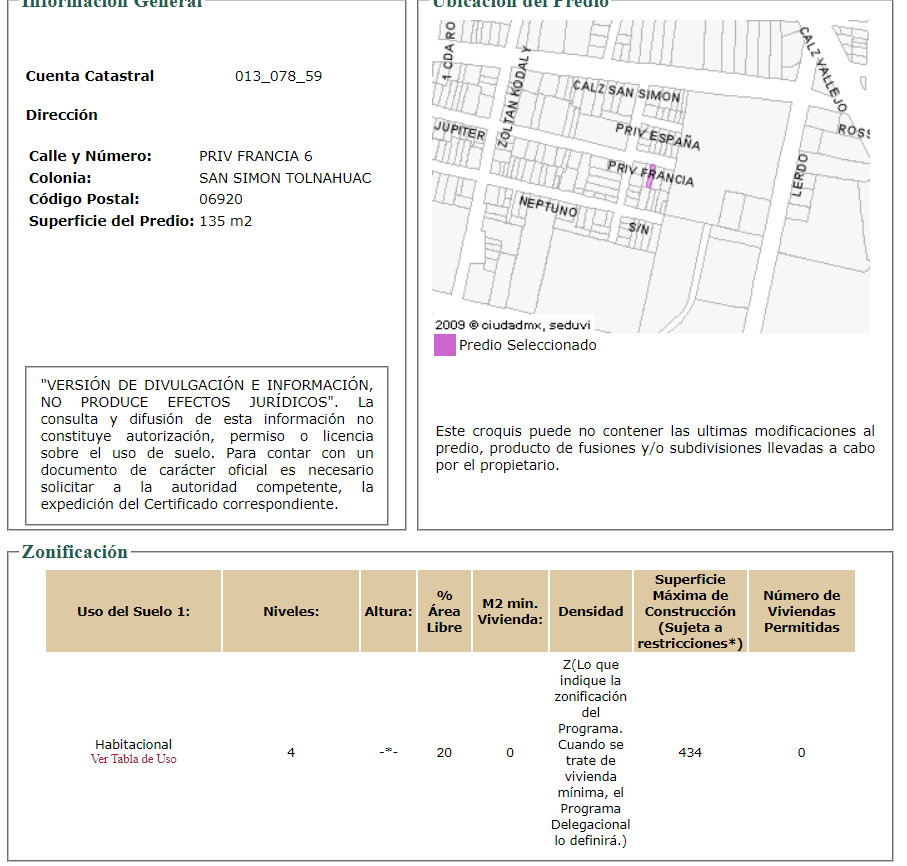The height and width of the screenshot is (866, 907).
Task: Click the Habitacional land use cell
Action: [x=134, y=745]
